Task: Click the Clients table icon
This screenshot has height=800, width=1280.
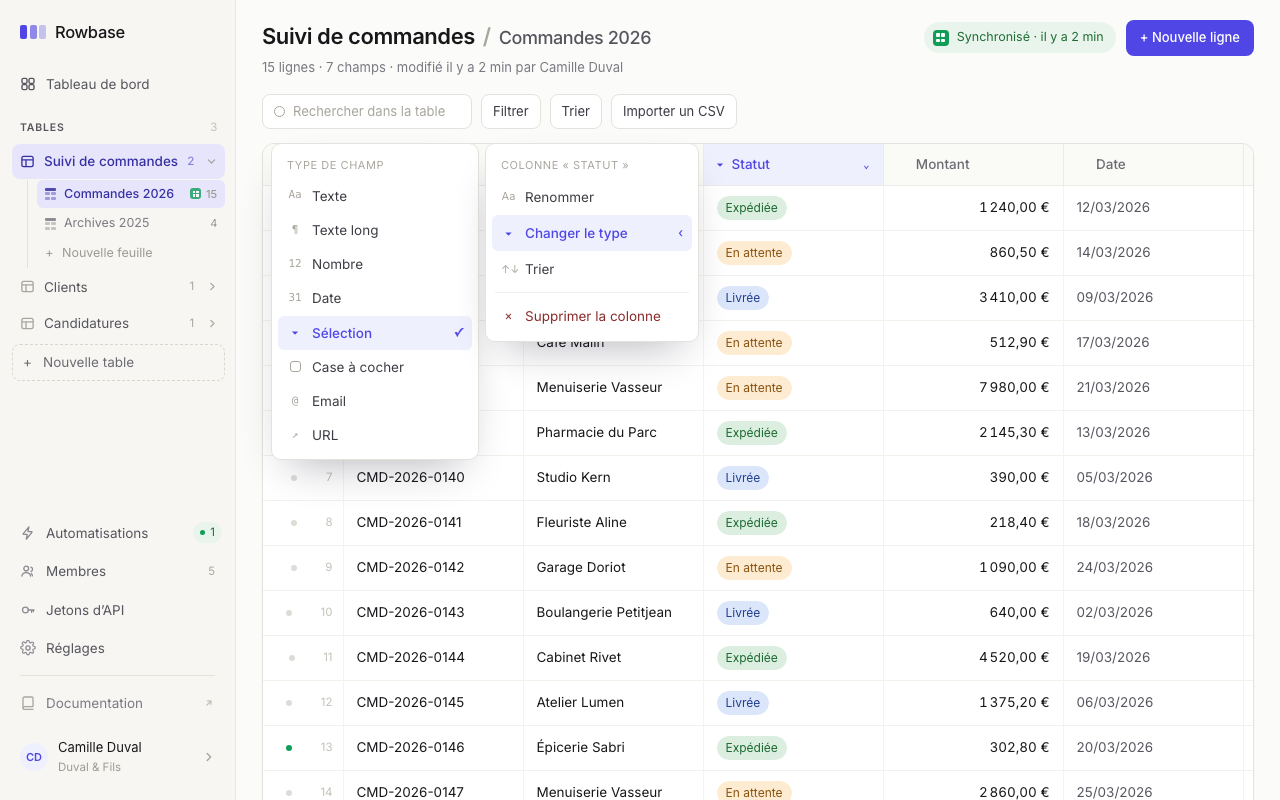Action: 27,287
